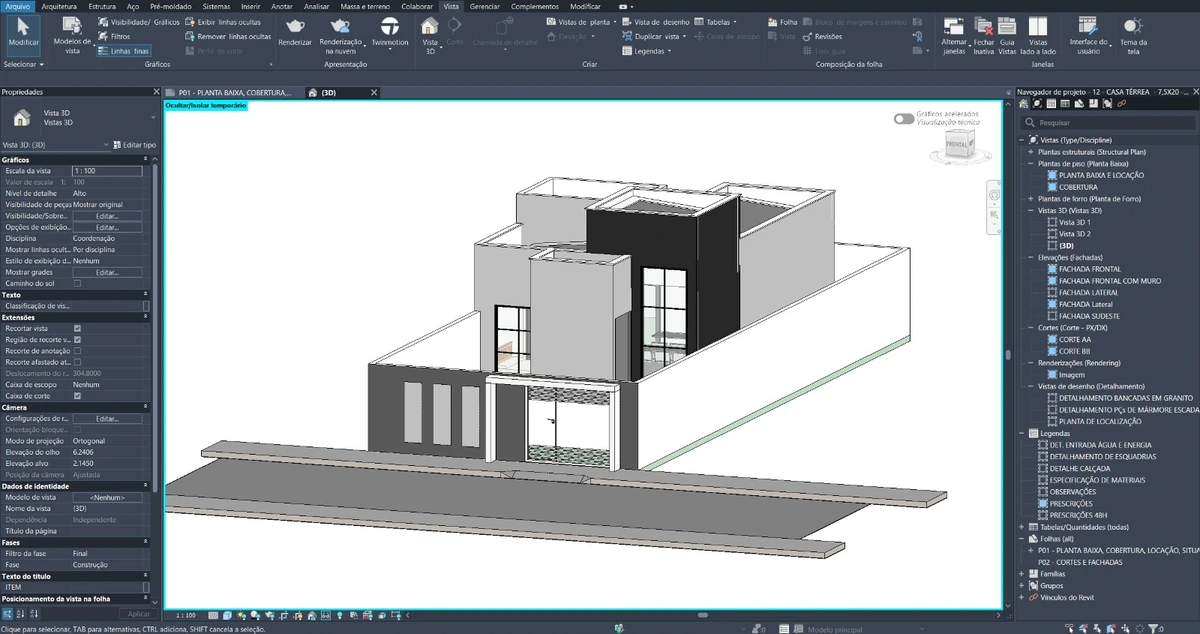The width and height of the screenshot is (1200, 634).
Task: Click Editar for Configurações de renderização
Action: coord(107,418)
